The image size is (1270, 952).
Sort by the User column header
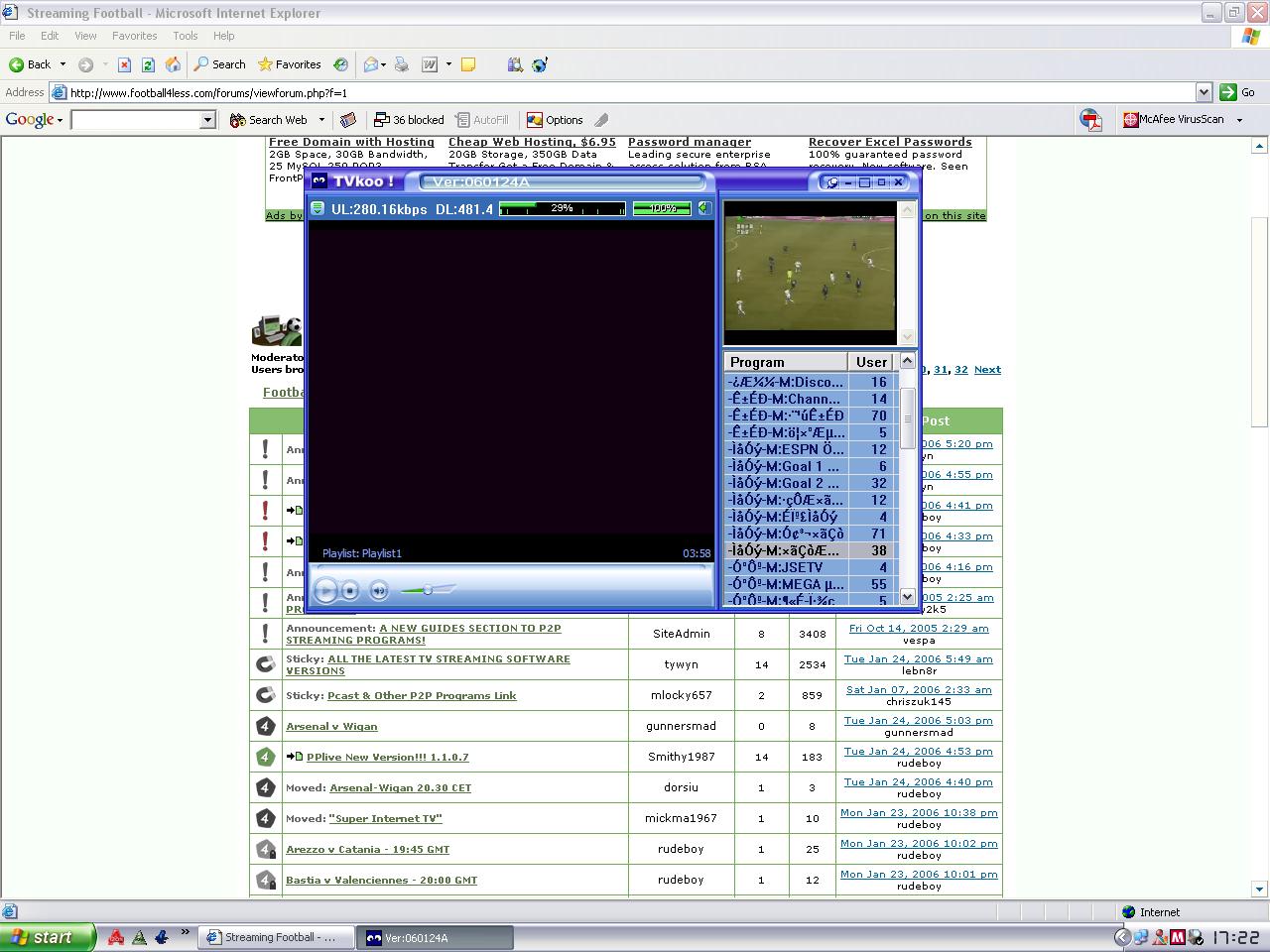[872, 362]
